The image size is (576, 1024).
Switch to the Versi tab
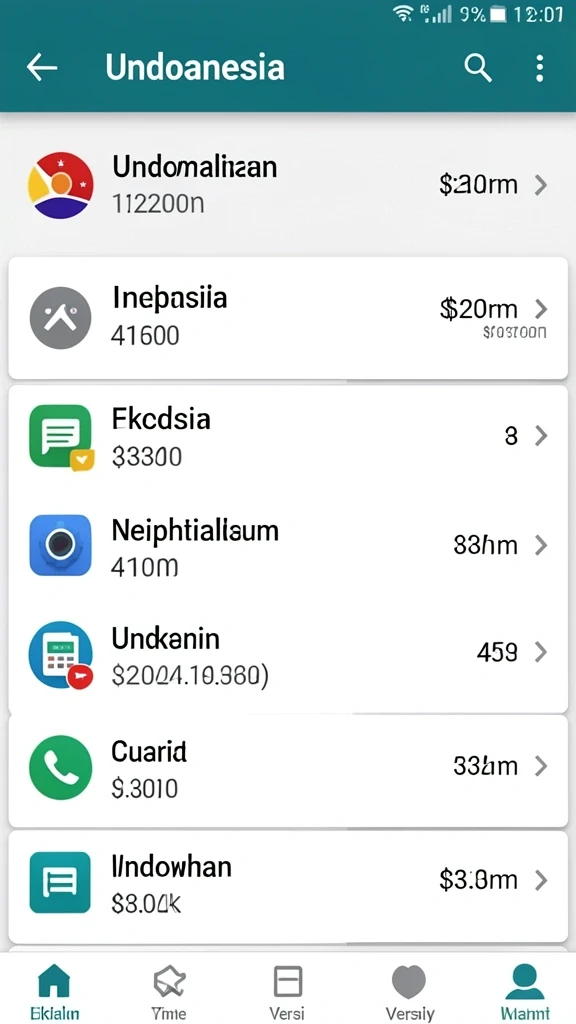(287, 991)
